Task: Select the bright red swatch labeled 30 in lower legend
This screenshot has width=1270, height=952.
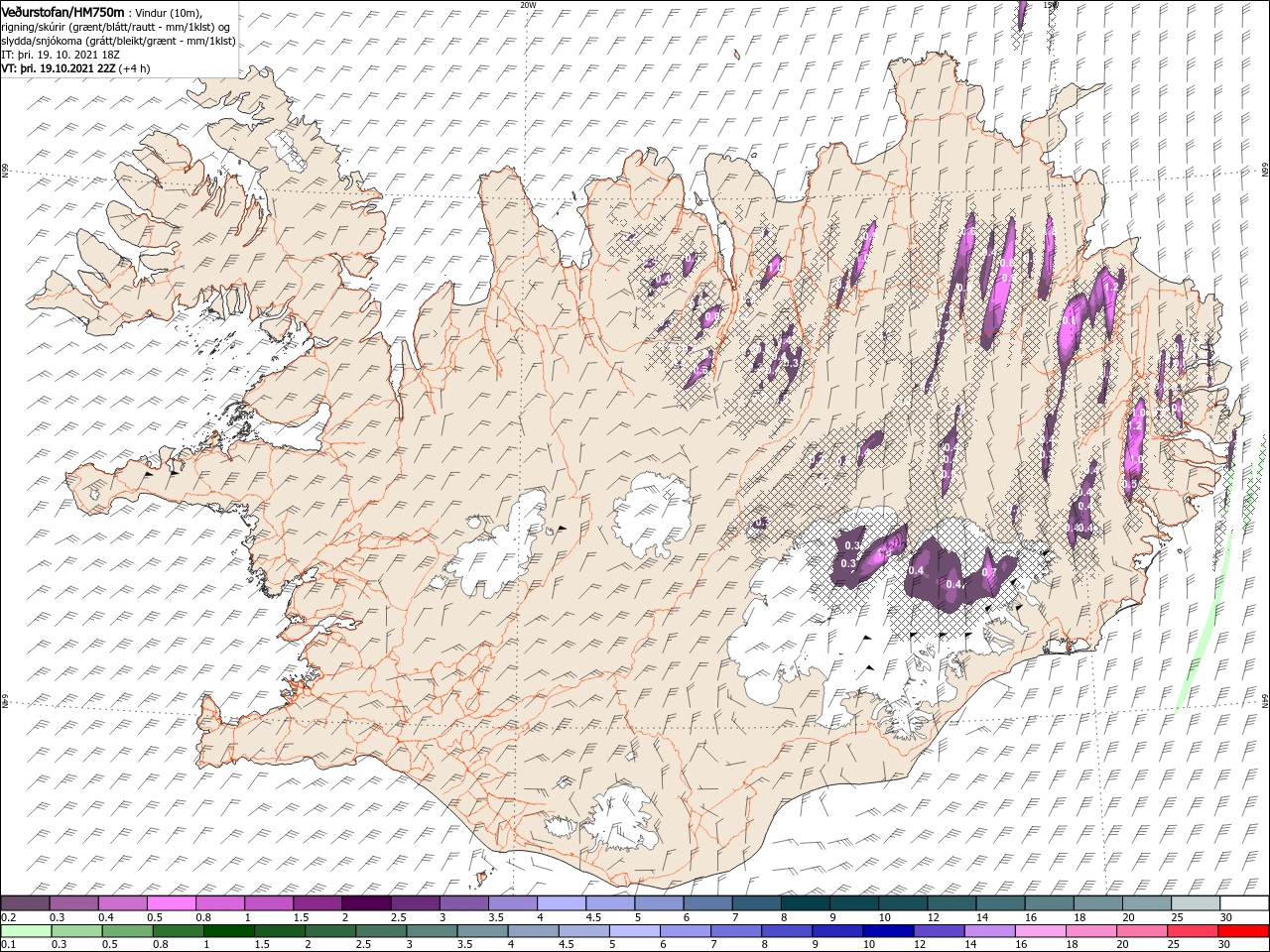Action: pos(1244,932)
